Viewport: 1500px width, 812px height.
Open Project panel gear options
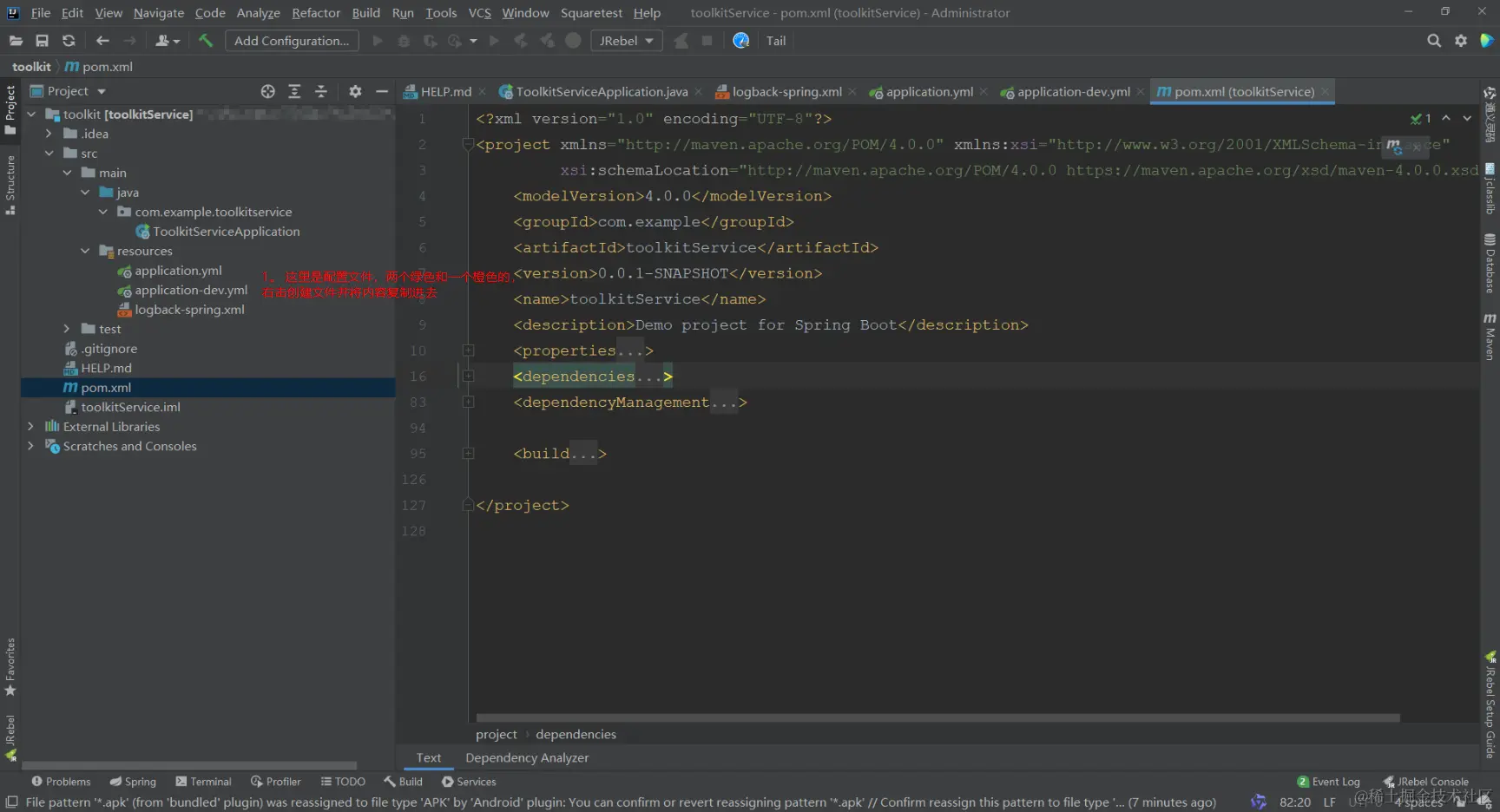coord(355,91)
